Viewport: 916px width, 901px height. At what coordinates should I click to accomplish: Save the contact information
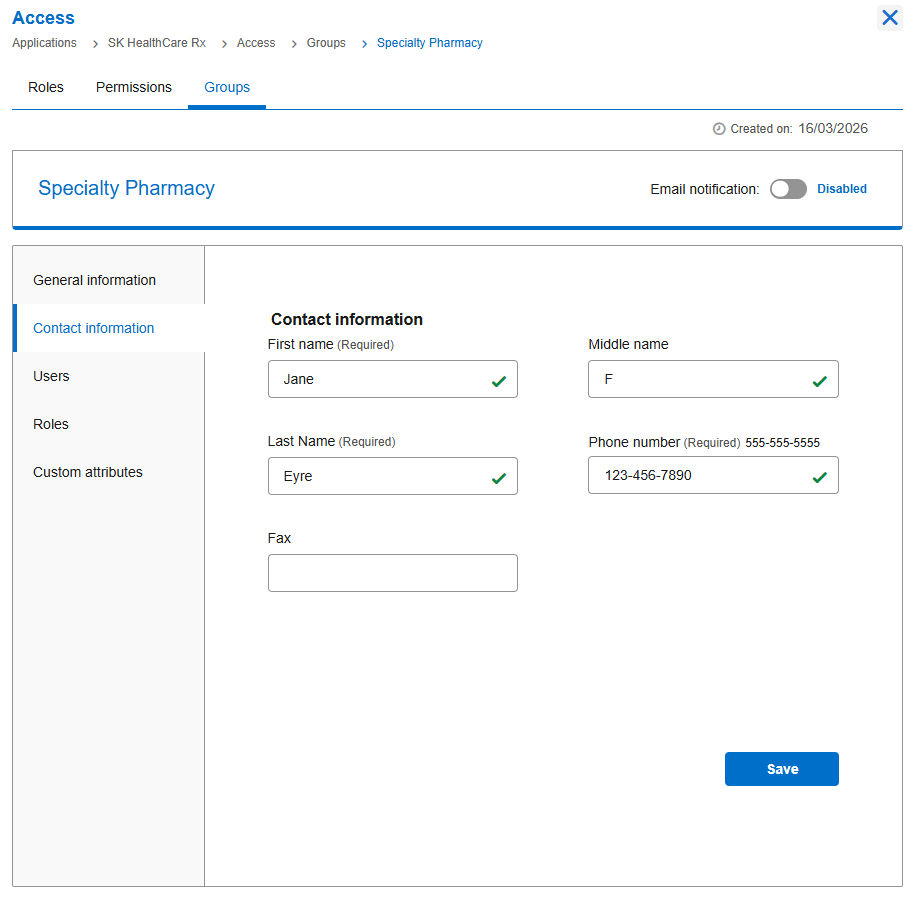coord(782,768)
